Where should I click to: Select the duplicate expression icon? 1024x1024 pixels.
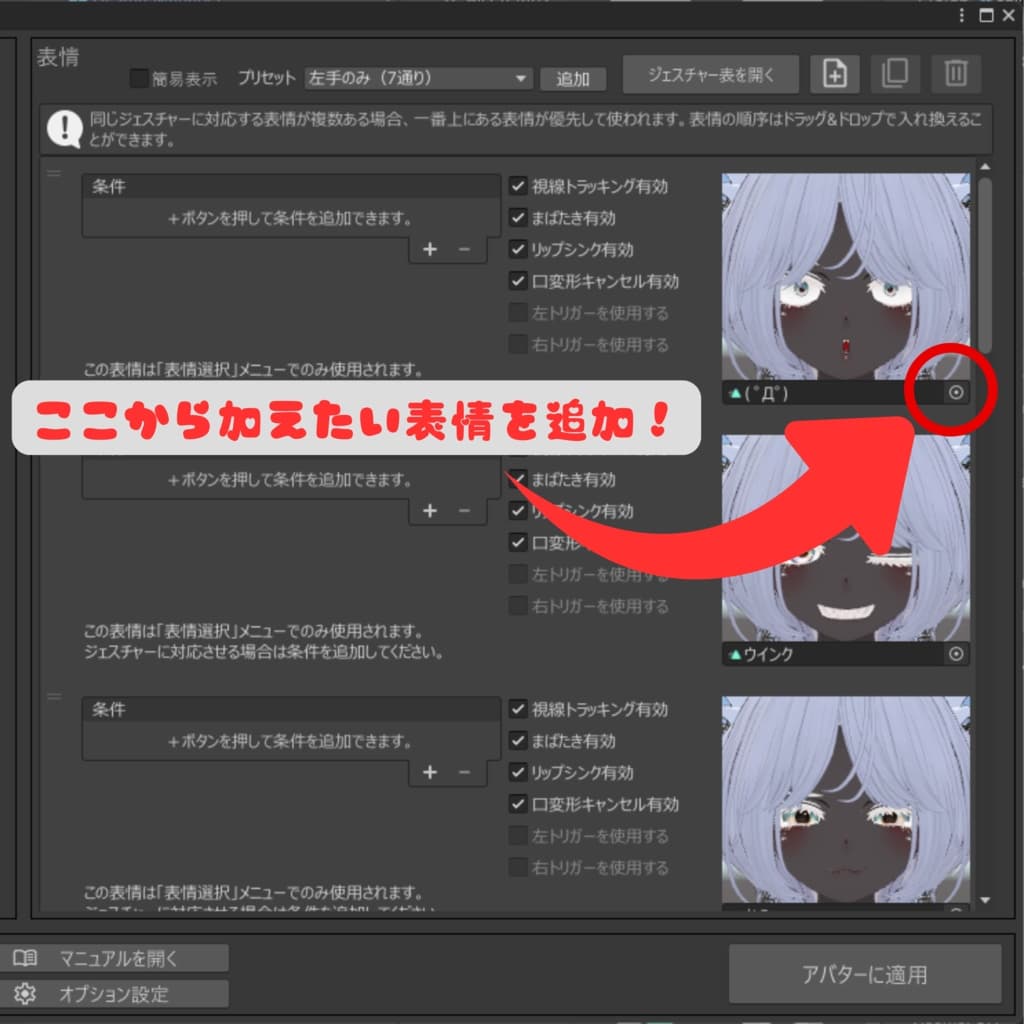895,73
